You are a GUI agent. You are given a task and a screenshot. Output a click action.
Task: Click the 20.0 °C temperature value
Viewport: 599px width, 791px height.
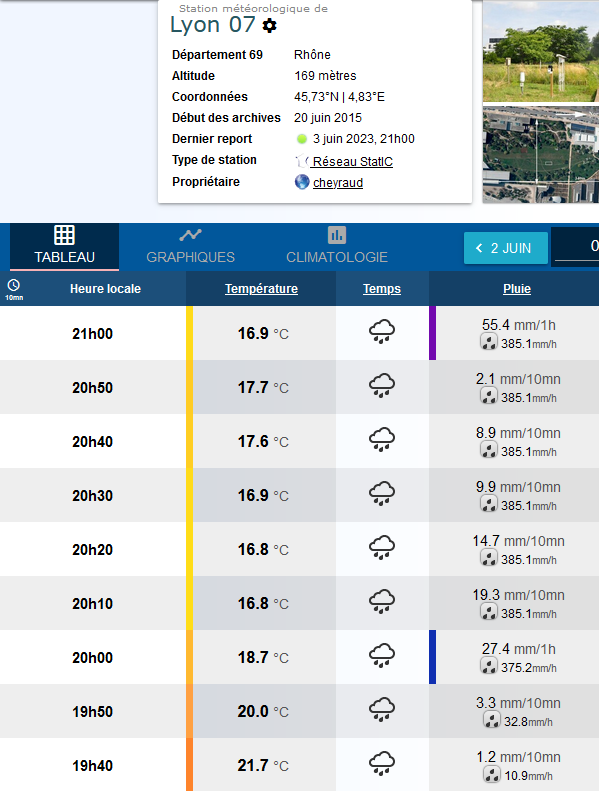(263, 711)
